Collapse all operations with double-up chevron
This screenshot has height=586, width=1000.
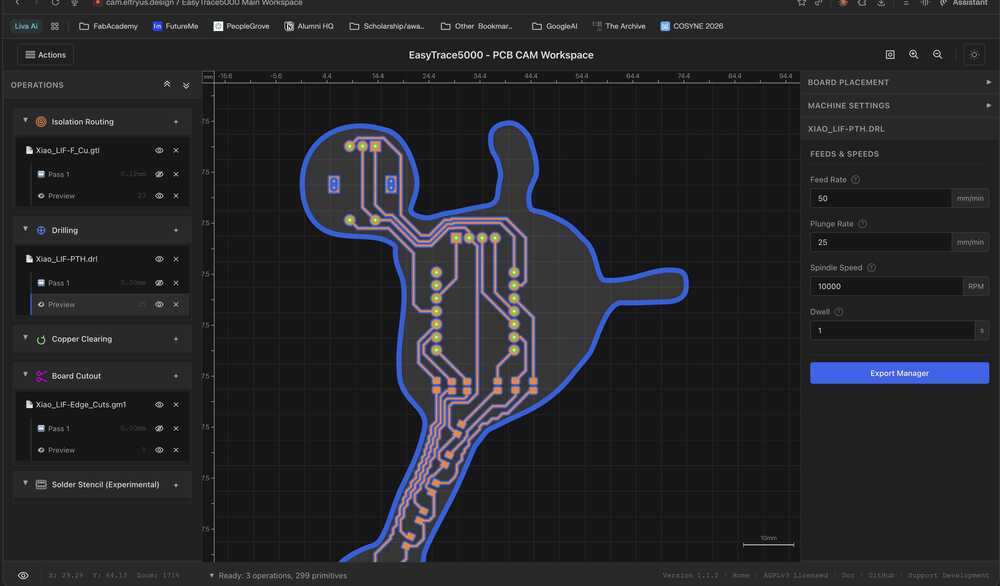coord(167,84)
